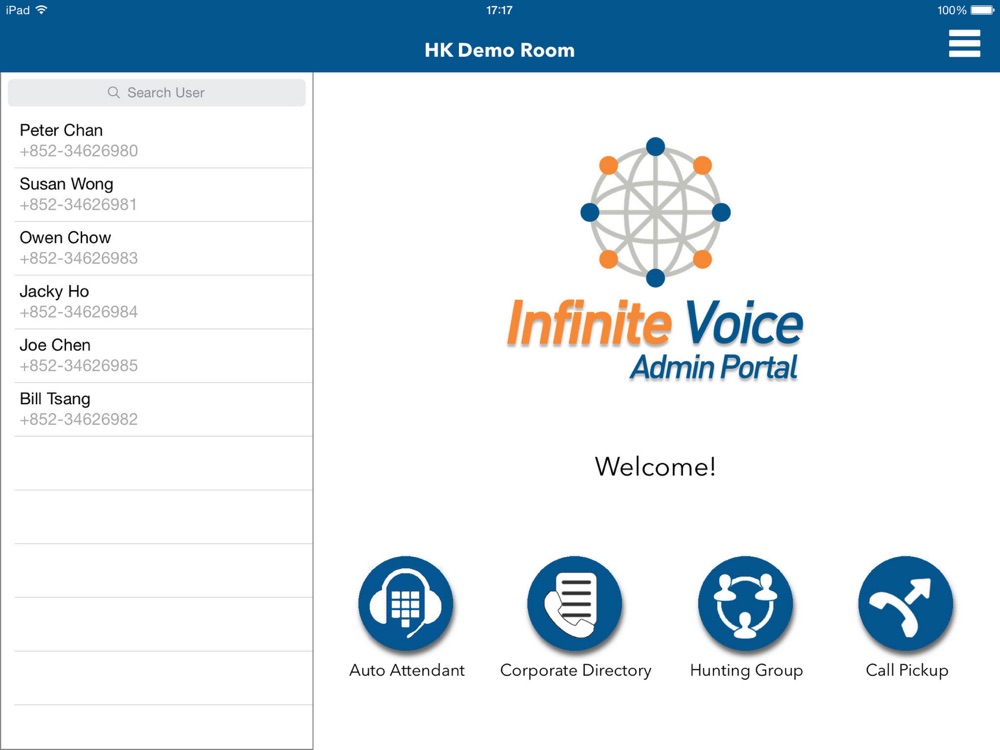The width and height of the screenshot is (1000, 750).
Task: Click phone number +852-34626982
Action: pyautogui.click(x=78, y=419)
